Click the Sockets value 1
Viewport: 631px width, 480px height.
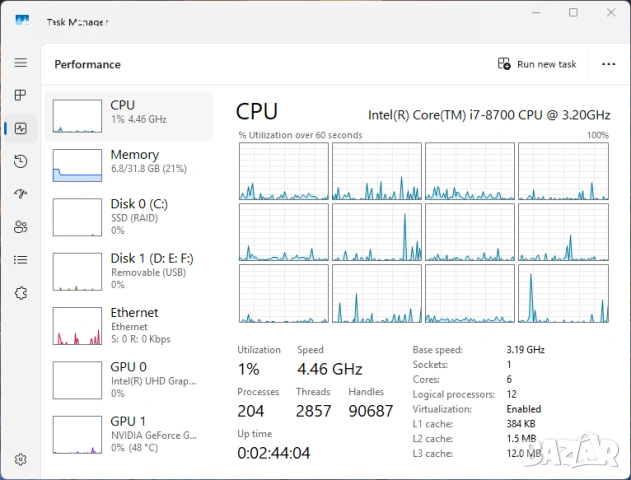tap(509, 364)
